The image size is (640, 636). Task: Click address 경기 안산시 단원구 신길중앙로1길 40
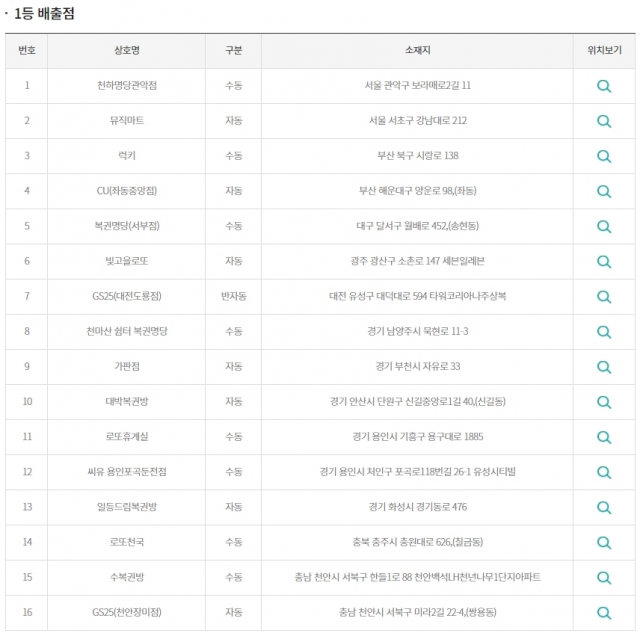[402, 401]
